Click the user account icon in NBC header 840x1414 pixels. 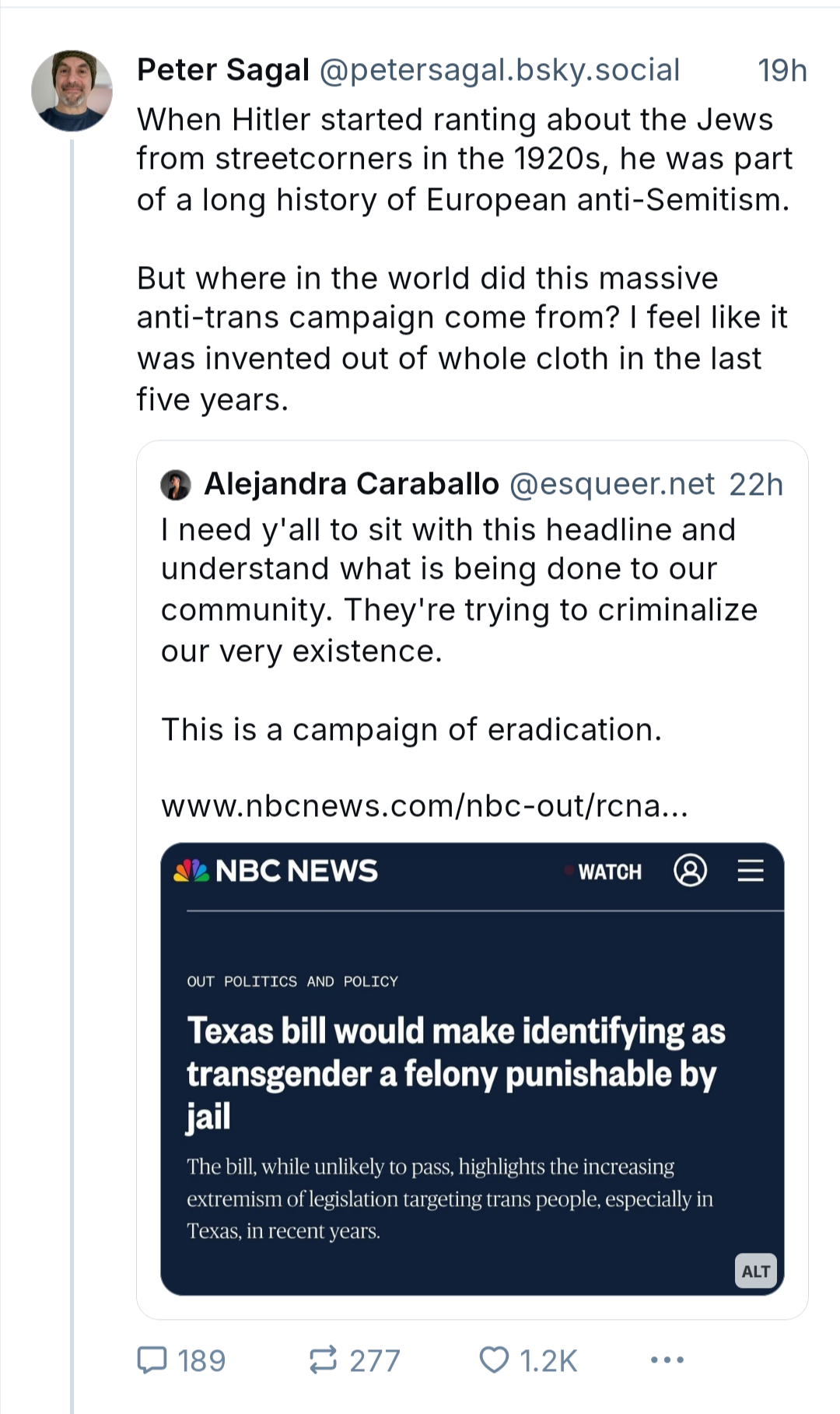tap(690, 870)
